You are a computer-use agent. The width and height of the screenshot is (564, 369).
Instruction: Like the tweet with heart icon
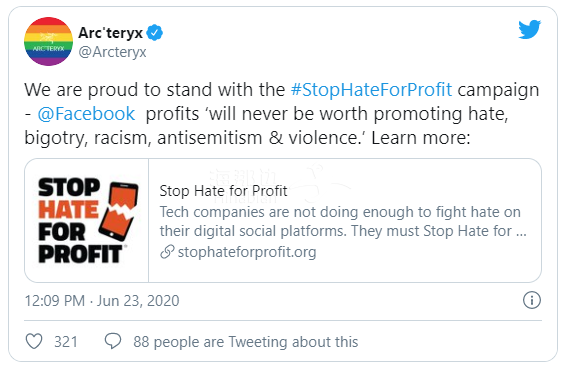click(34, 341)
